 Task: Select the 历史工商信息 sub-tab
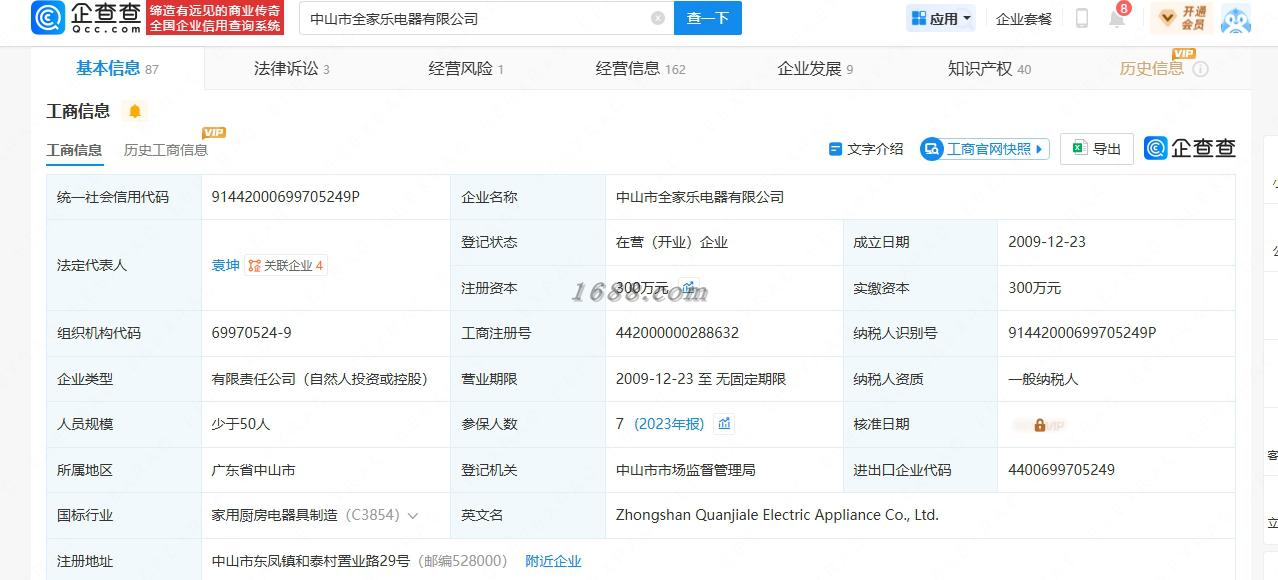pos(166,150)
